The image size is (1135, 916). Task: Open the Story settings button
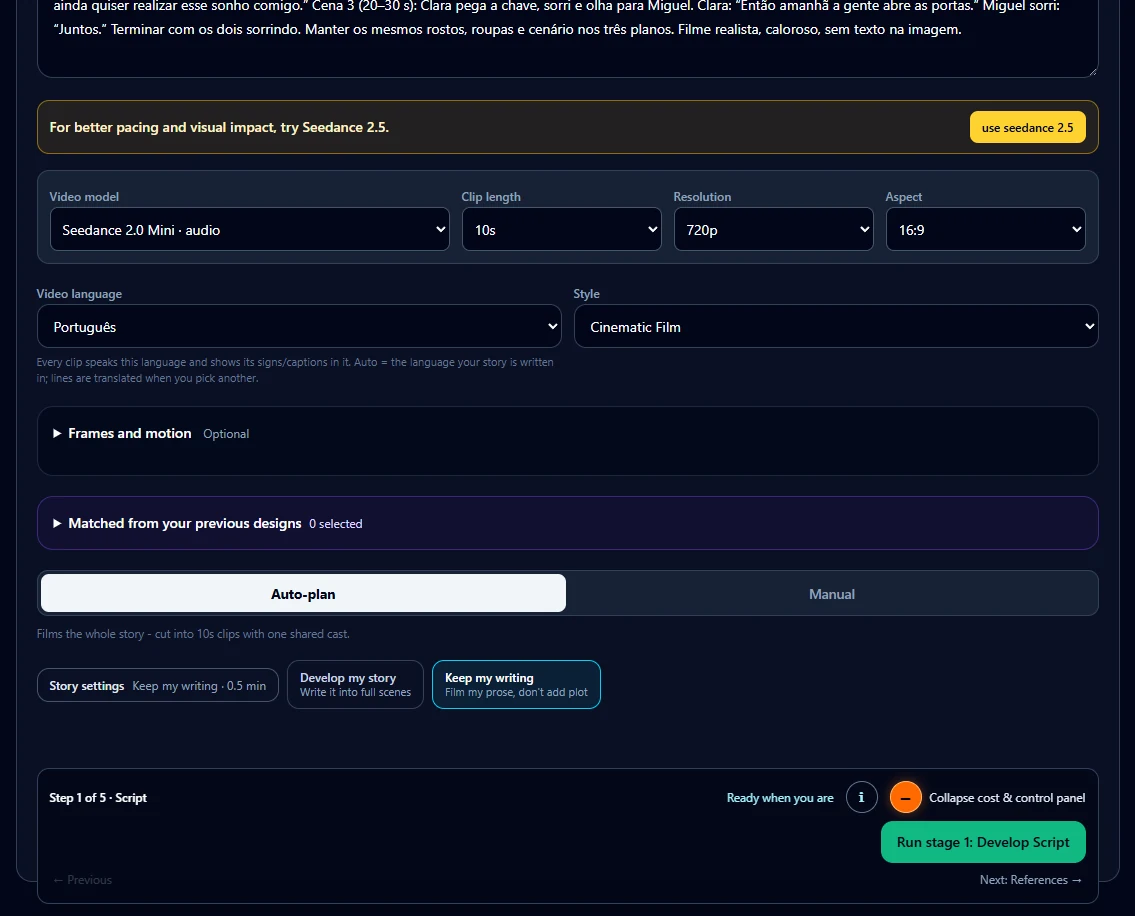(x=158, y=685)
